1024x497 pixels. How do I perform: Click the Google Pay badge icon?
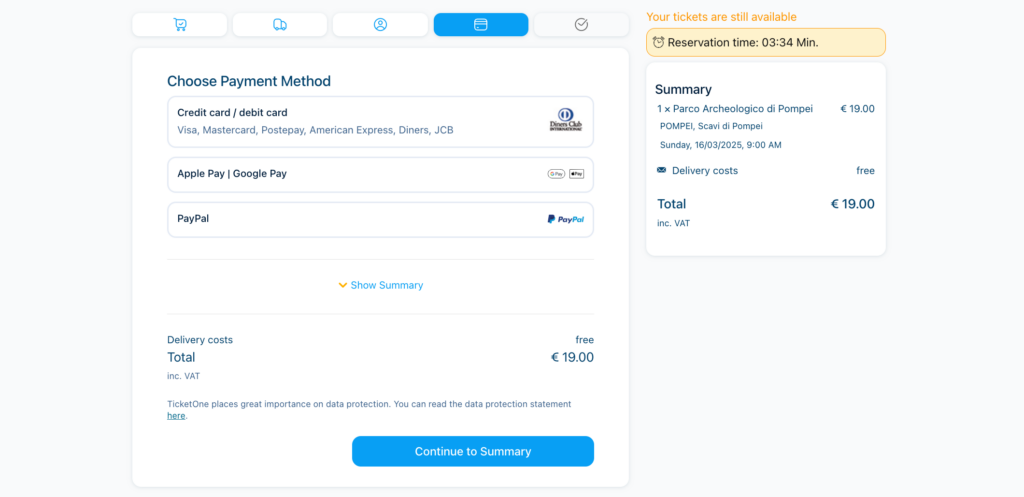pos(556,174)
